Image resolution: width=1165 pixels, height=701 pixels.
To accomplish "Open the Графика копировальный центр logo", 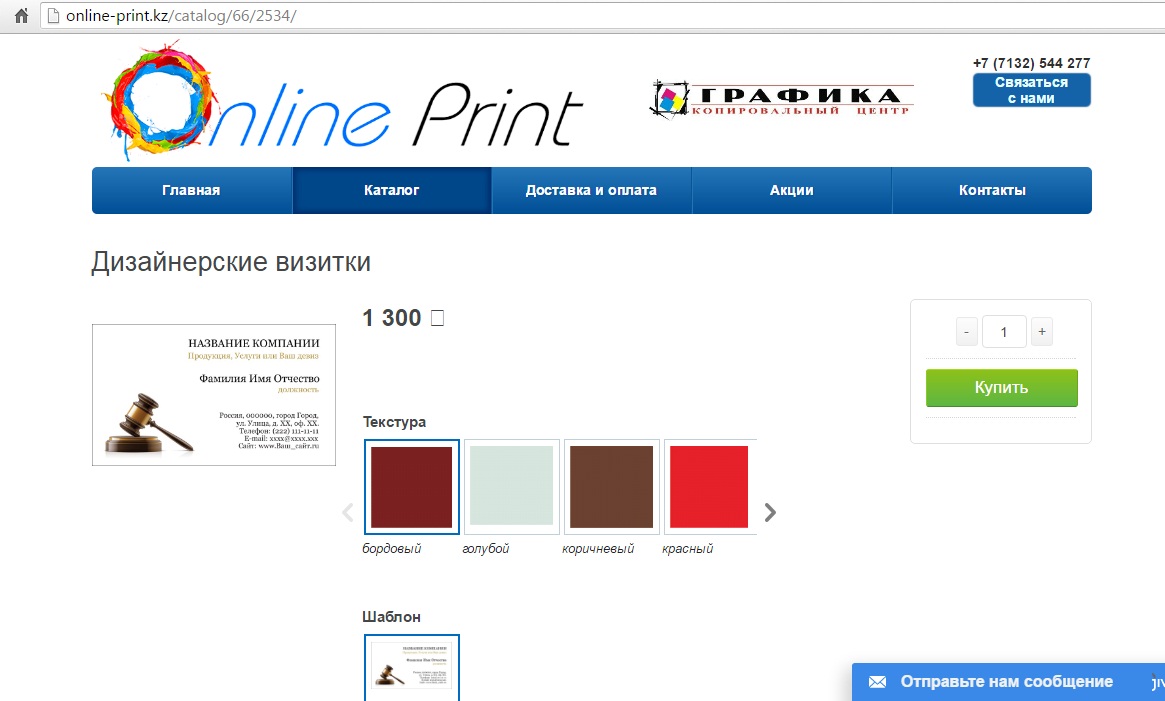I will (x=782, y=100).
